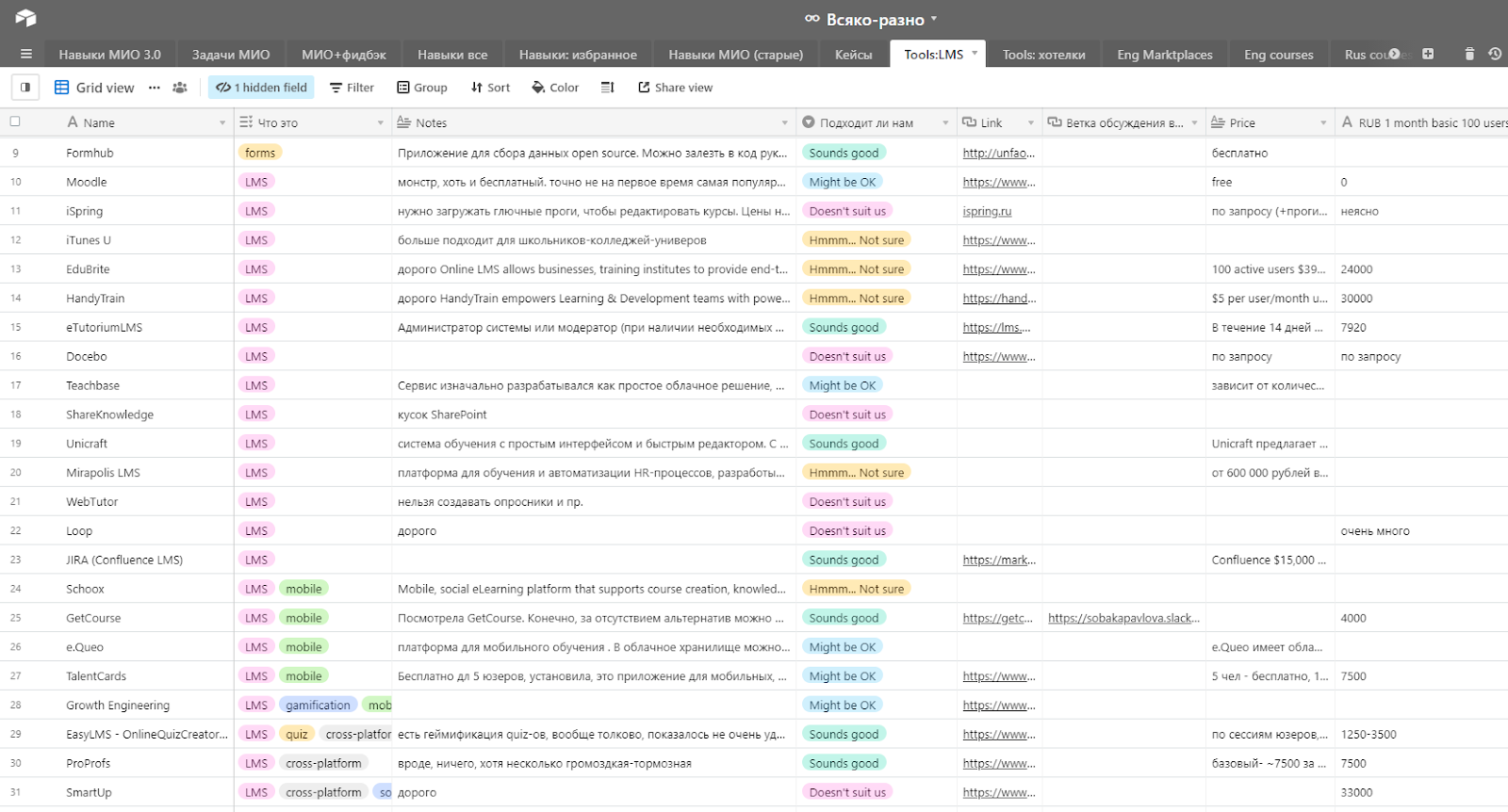Open the tables list hamburger menu
Image resolution: width=1508 pixels, height=812 pixels.
[26, 55]
